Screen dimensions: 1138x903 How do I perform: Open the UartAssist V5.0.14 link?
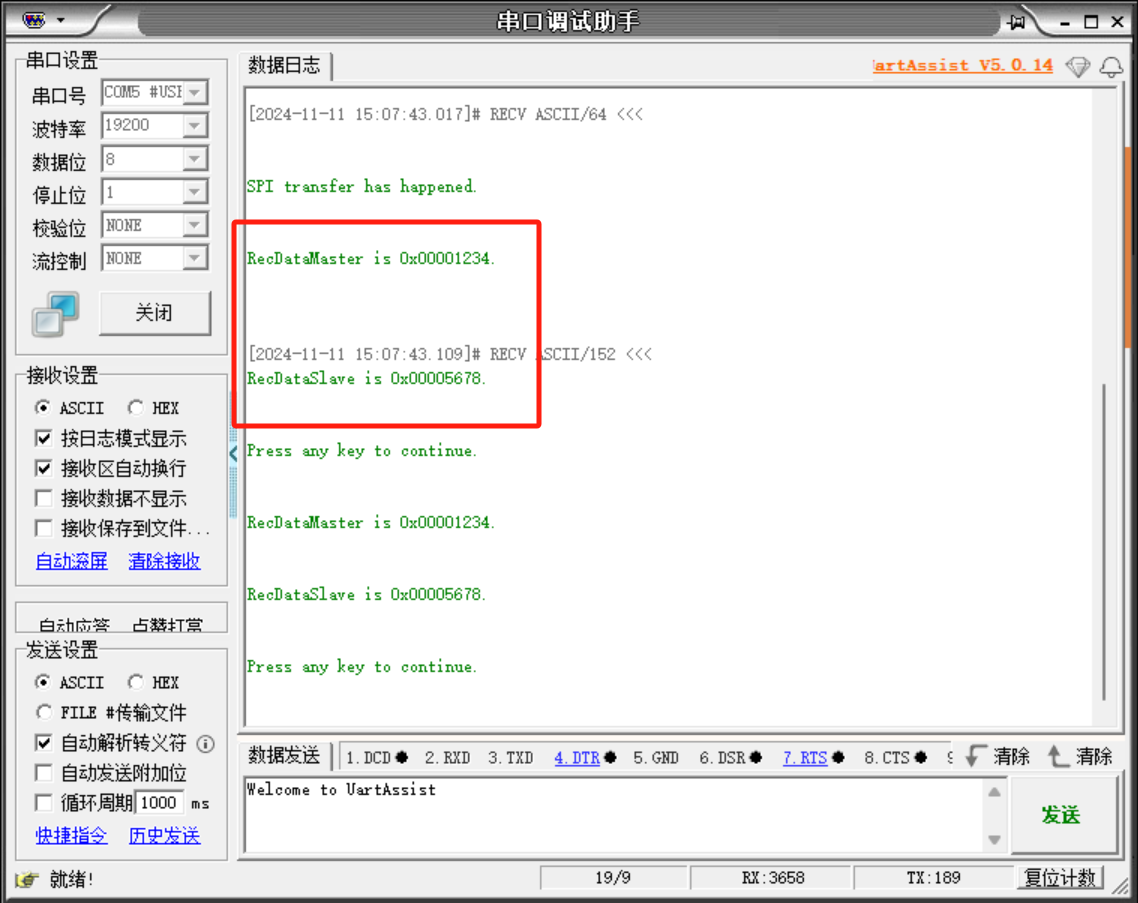pyautogui.click(x=962, y=65)
